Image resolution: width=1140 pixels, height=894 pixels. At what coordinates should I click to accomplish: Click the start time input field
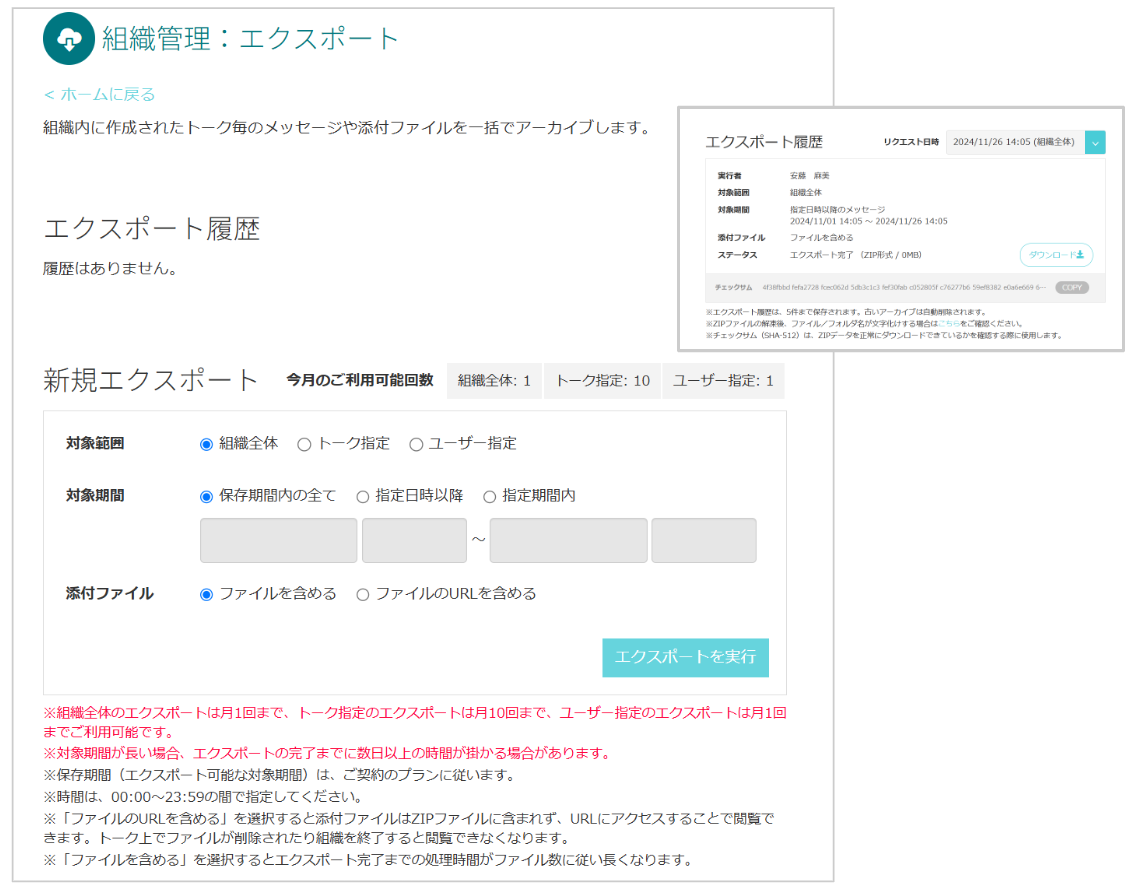pyautogui.click(x=414, y=540)
